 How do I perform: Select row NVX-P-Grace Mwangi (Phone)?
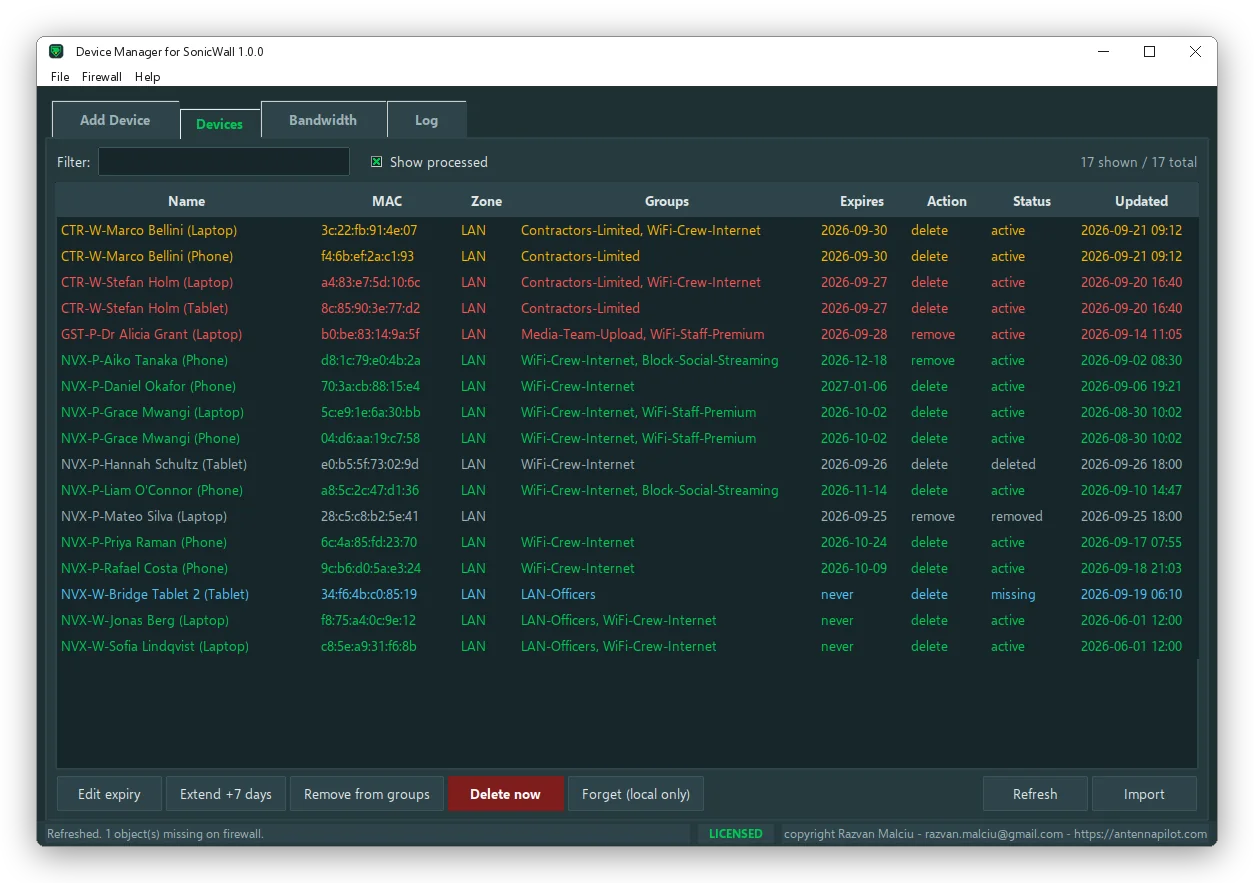point(626,438)
